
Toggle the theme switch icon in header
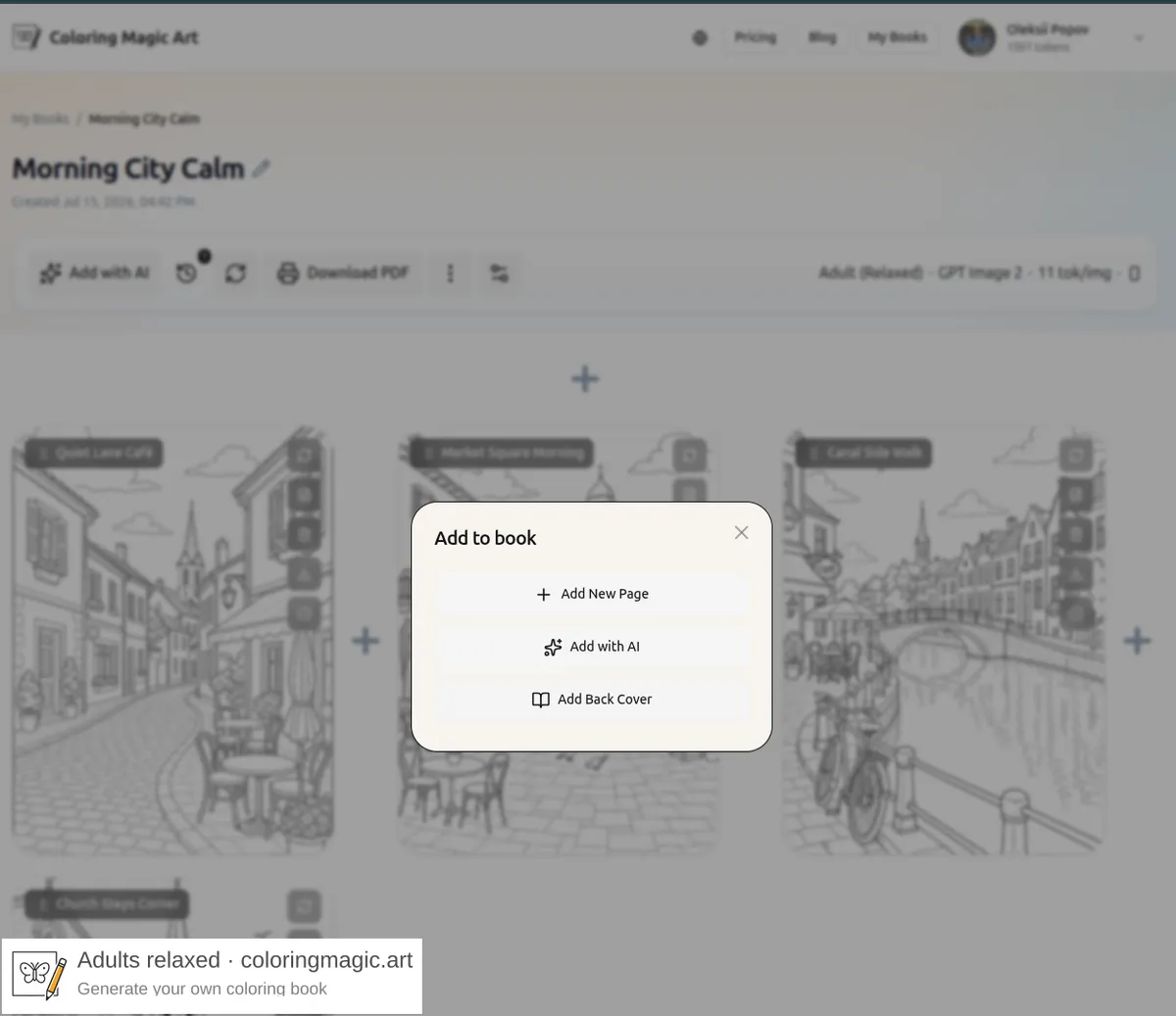[700, 37]
